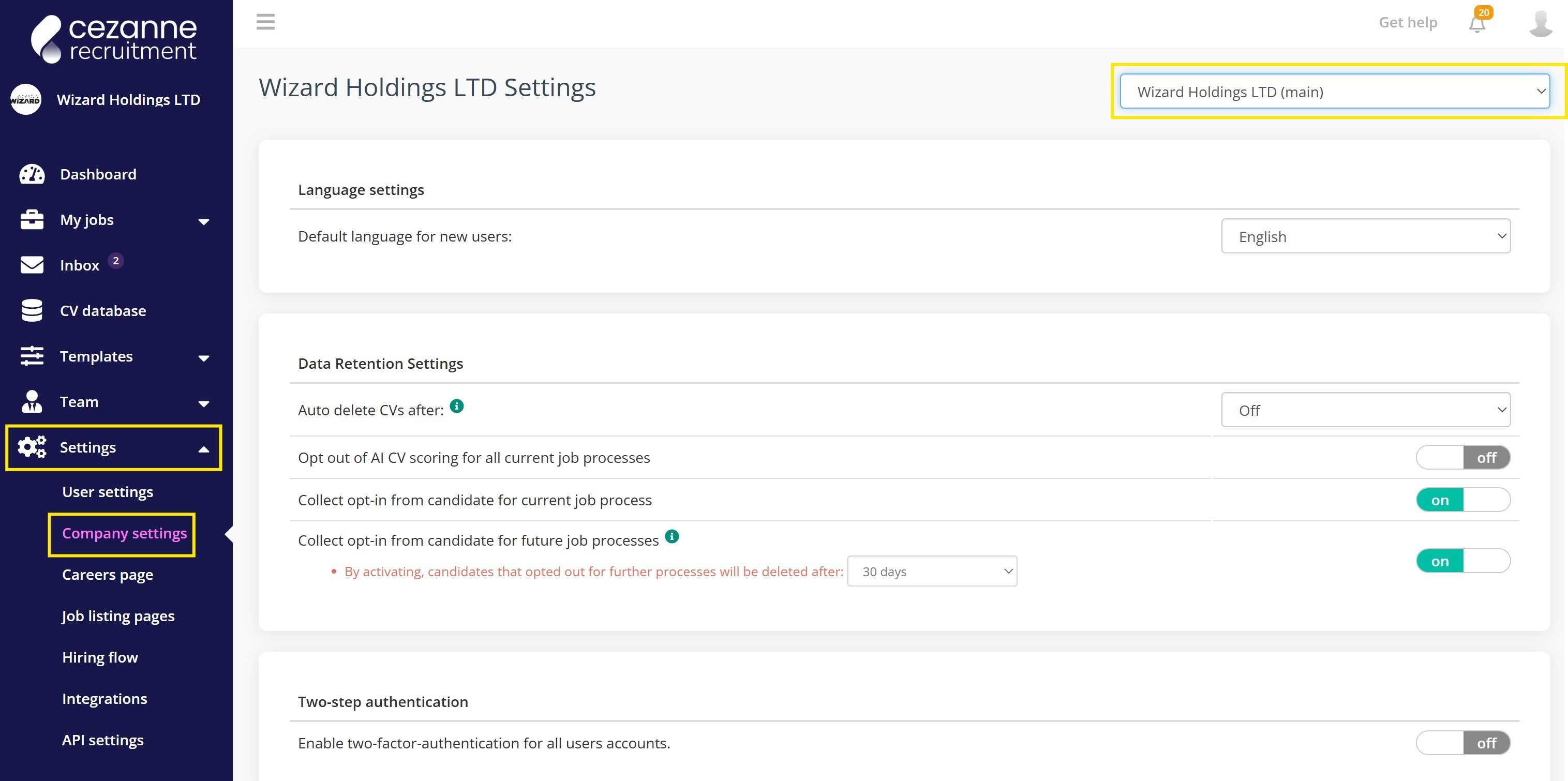Screen dimensions: 1568x781
Task: Select Company settings in sidebar
Action: [124, 533]
